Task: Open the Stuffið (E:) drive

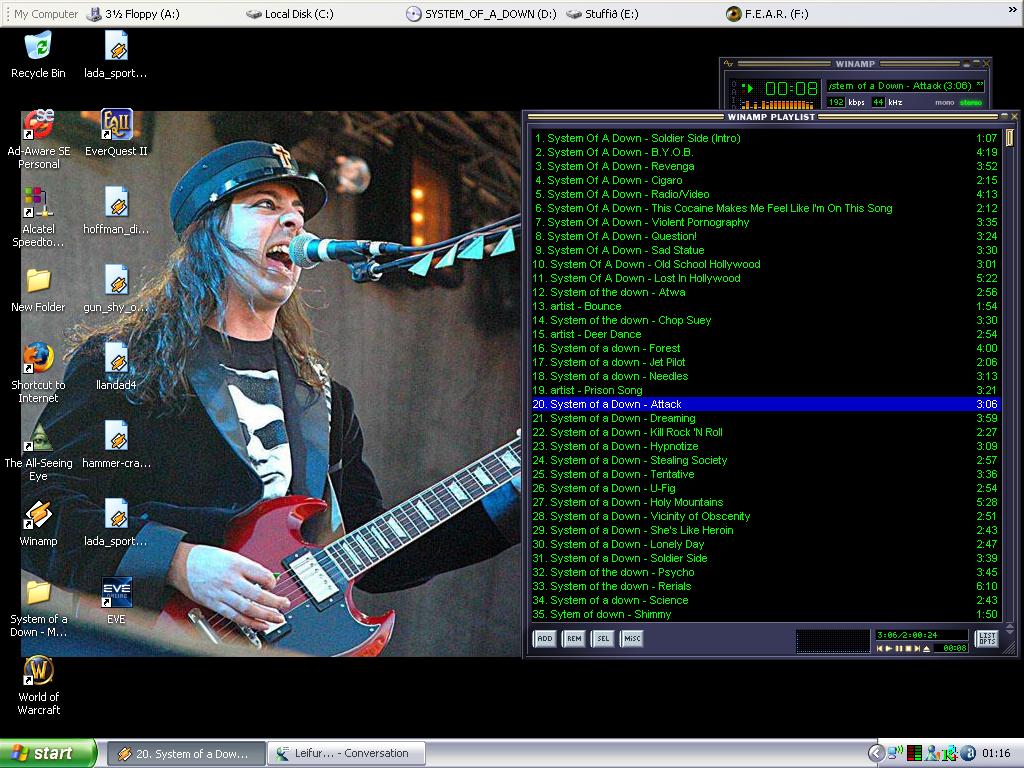Action: click(602, 14)
